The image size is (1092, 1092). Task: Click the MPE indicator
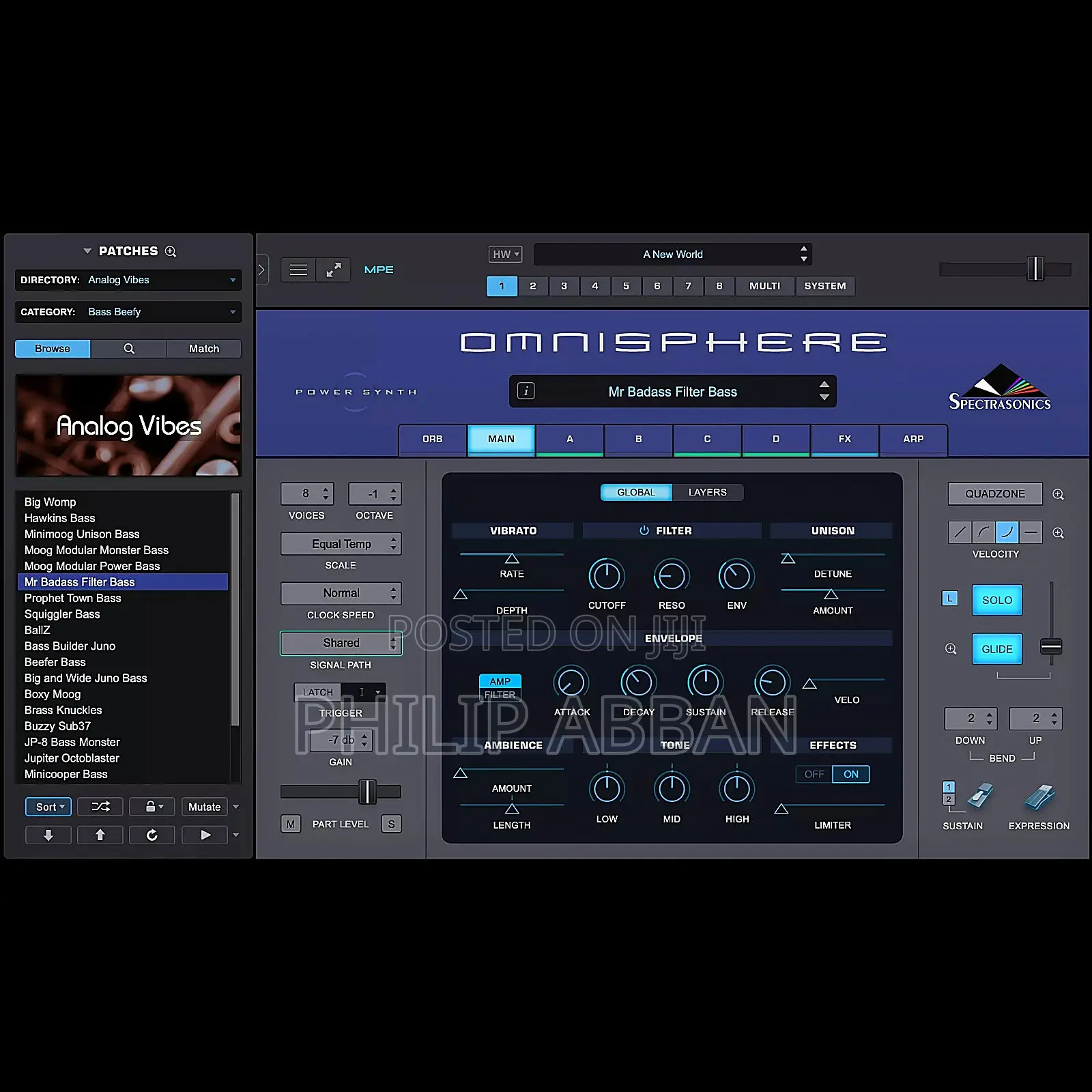click(379, 270)
